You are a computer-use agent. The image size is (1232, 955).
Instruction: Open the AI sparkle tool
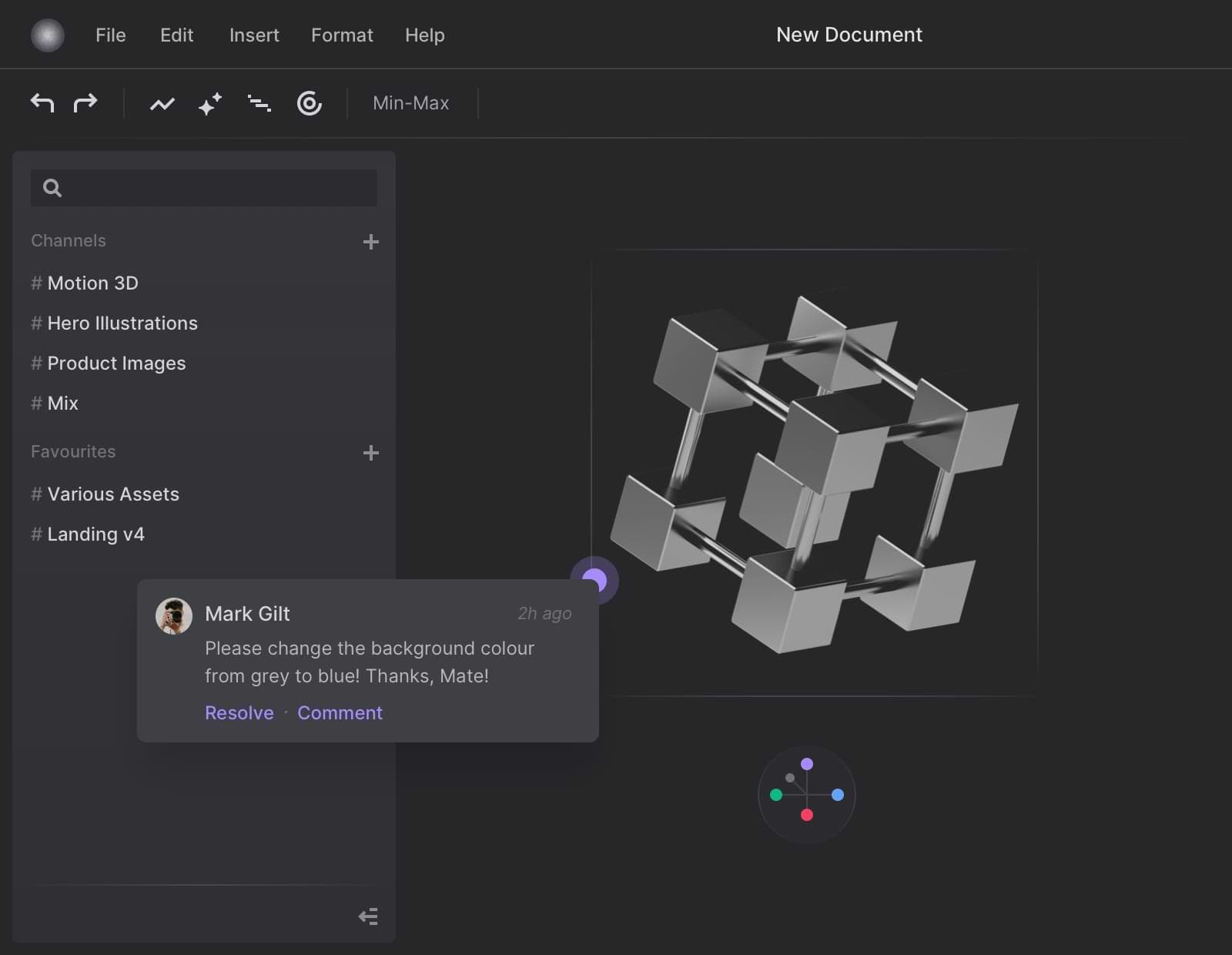pos(209,103)
